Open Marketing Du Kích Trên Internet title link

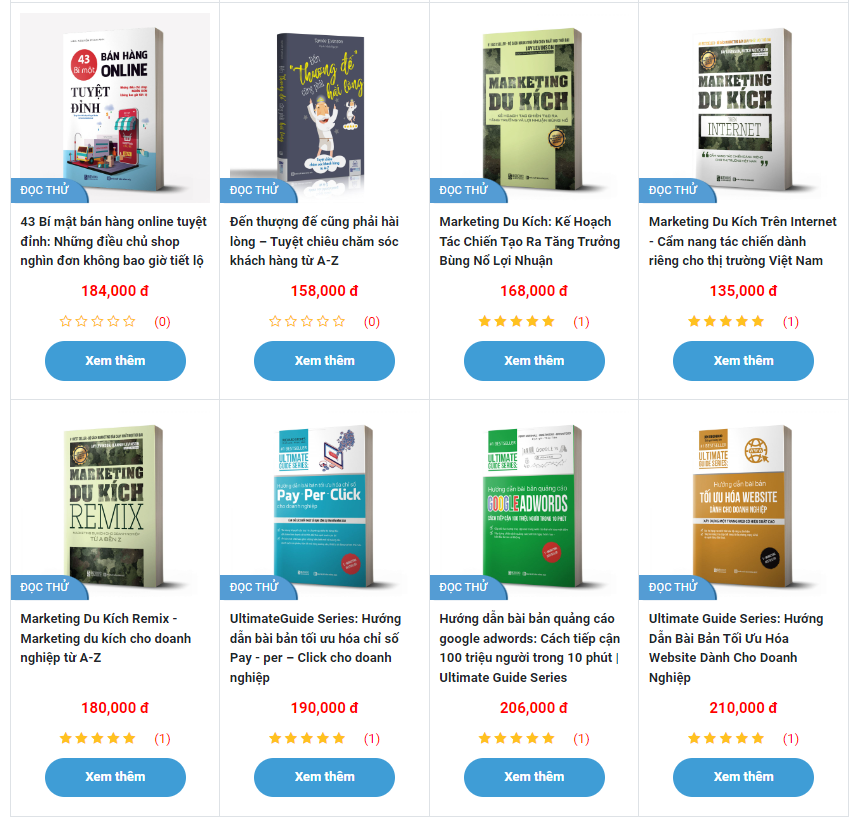coord(742,241)
